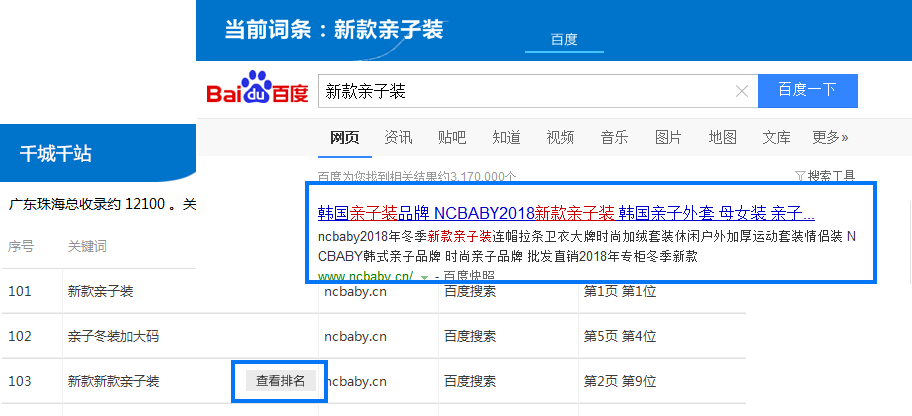Open the 文库 tab
This screenshot has height=416, width=912.
click(x=776, y=138)
